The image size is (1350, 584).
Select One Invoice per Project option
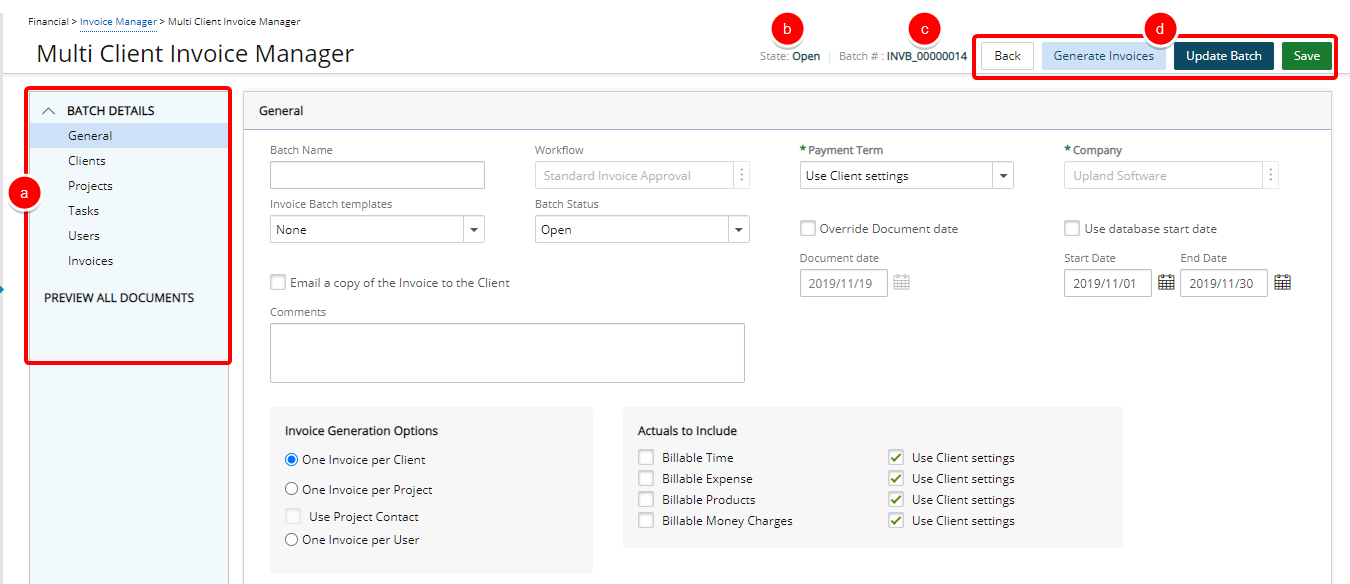point(292,490)
